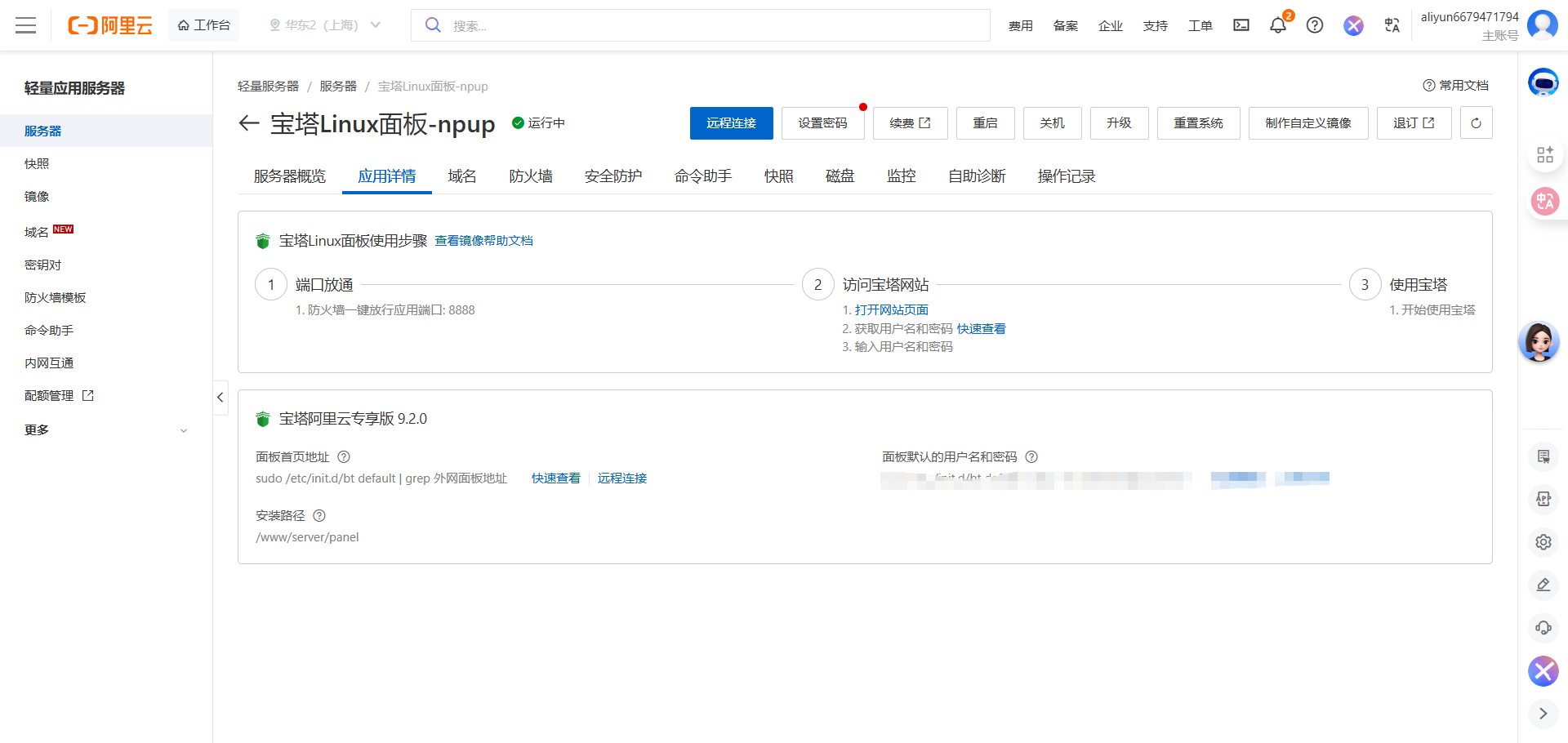Switch to the 防火墙 tab

[x=531, y=176]
